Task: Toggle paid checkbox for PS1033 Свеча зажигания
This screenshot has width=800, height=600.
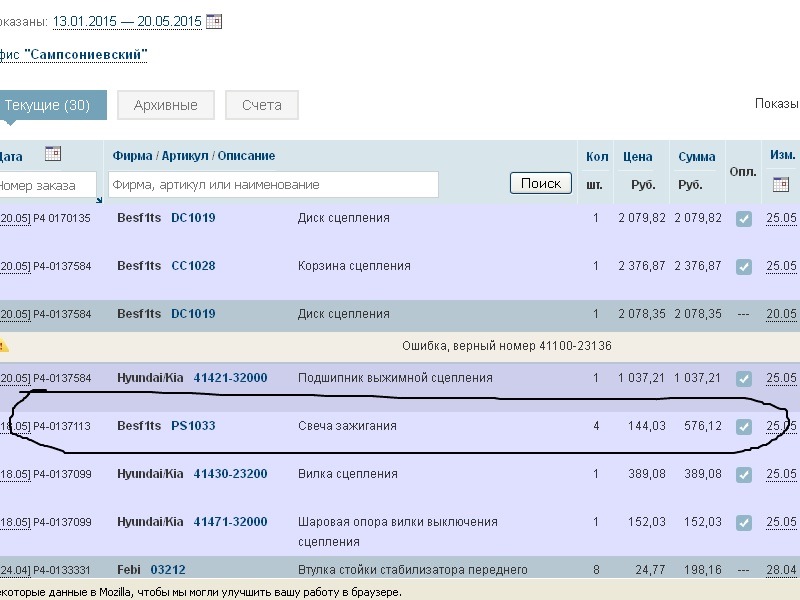Action: 743,427
